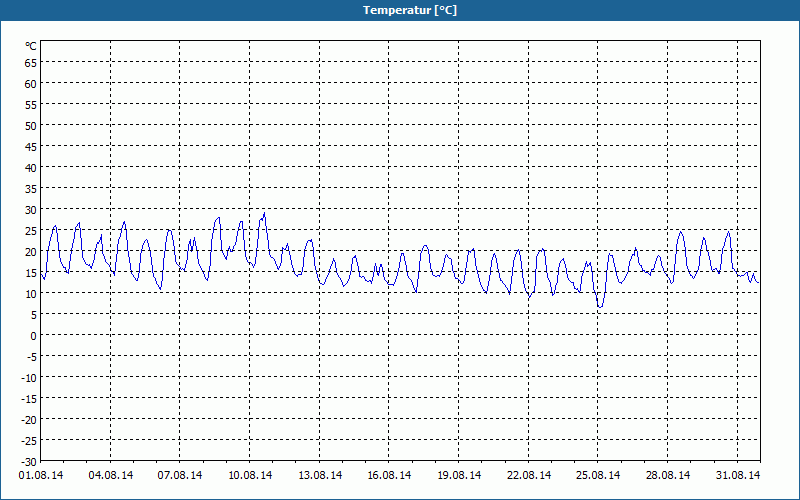Select the -20 axis label
The height and width of the screenshot is (500, 800).
click(x=29, y=419)
